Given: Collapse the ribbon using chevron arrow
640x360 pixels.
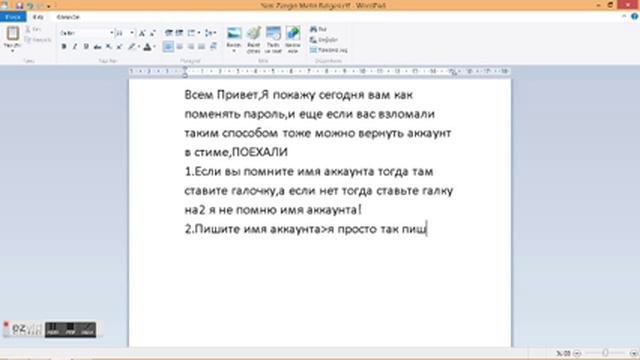Looking at the screenshot, I should point(624,16).
